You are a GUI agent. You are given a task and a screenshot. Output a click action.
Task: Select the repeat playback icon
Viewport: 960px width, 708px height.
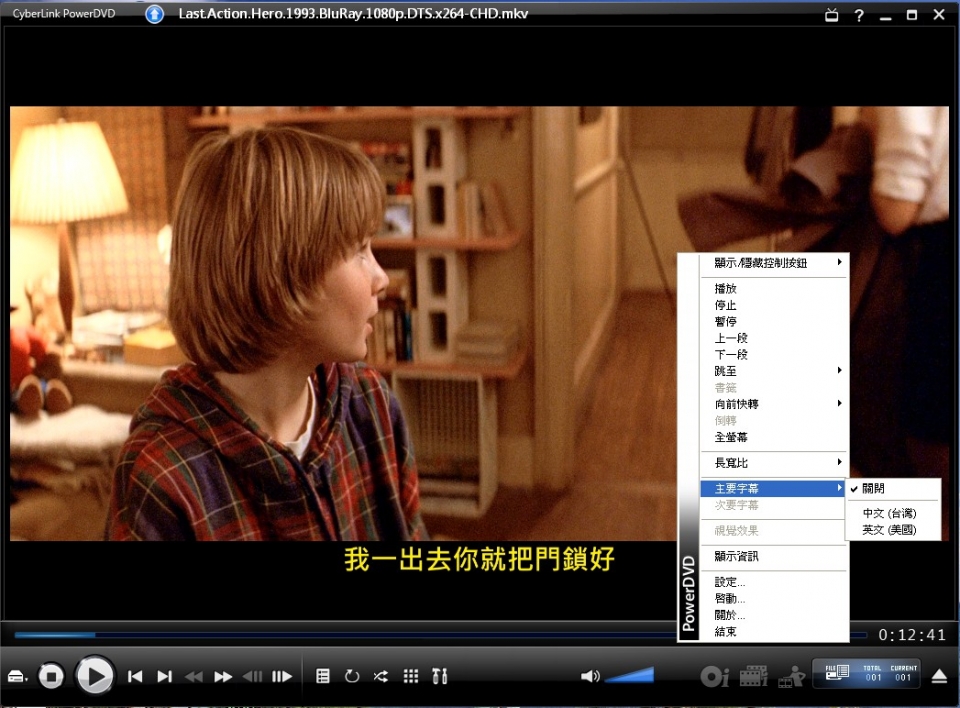351,676
